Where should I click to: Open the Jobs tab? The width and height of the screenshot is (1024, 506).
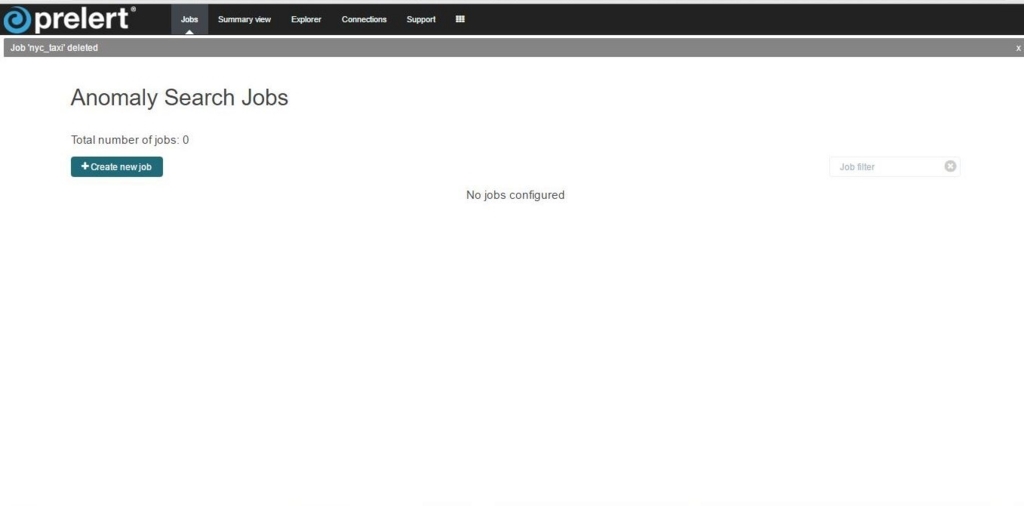pos(189,20)
